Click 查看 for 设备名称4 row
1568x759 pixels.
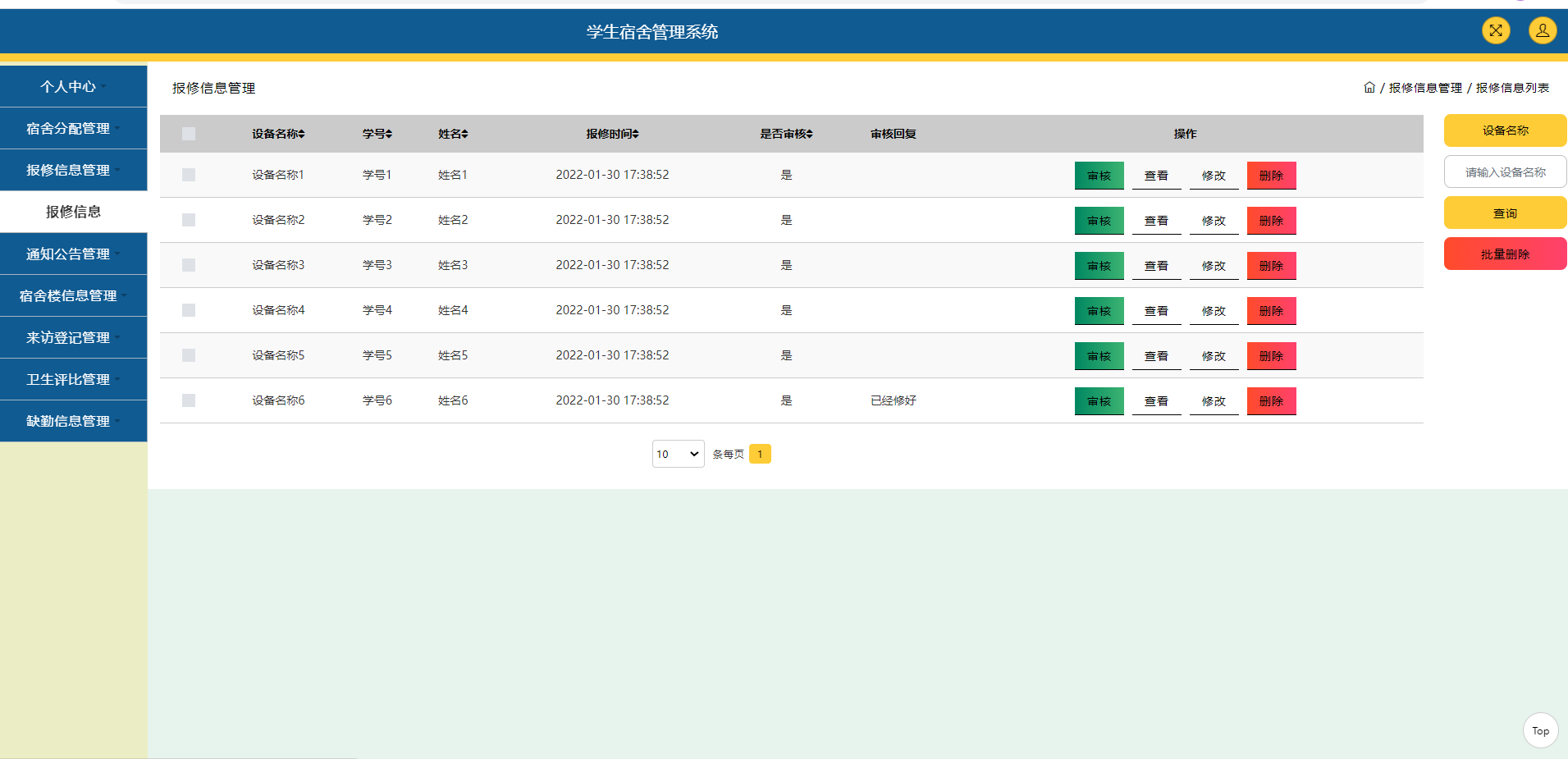(x=1156, y=311)
